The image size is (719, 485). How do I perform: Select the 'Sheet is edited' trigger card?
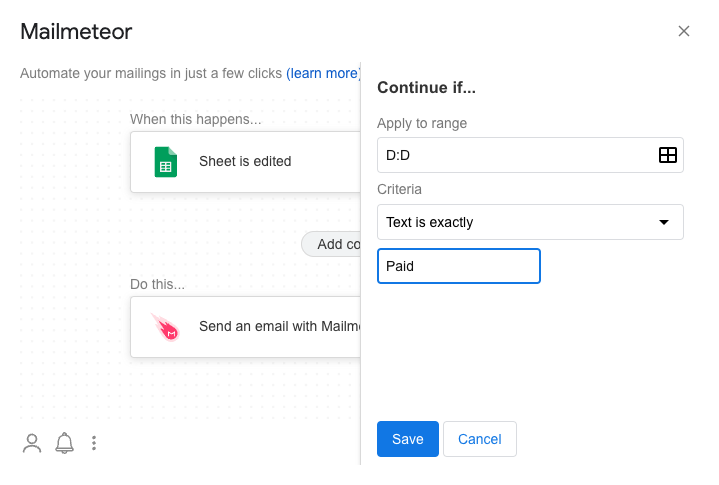(x=245, y=162)
